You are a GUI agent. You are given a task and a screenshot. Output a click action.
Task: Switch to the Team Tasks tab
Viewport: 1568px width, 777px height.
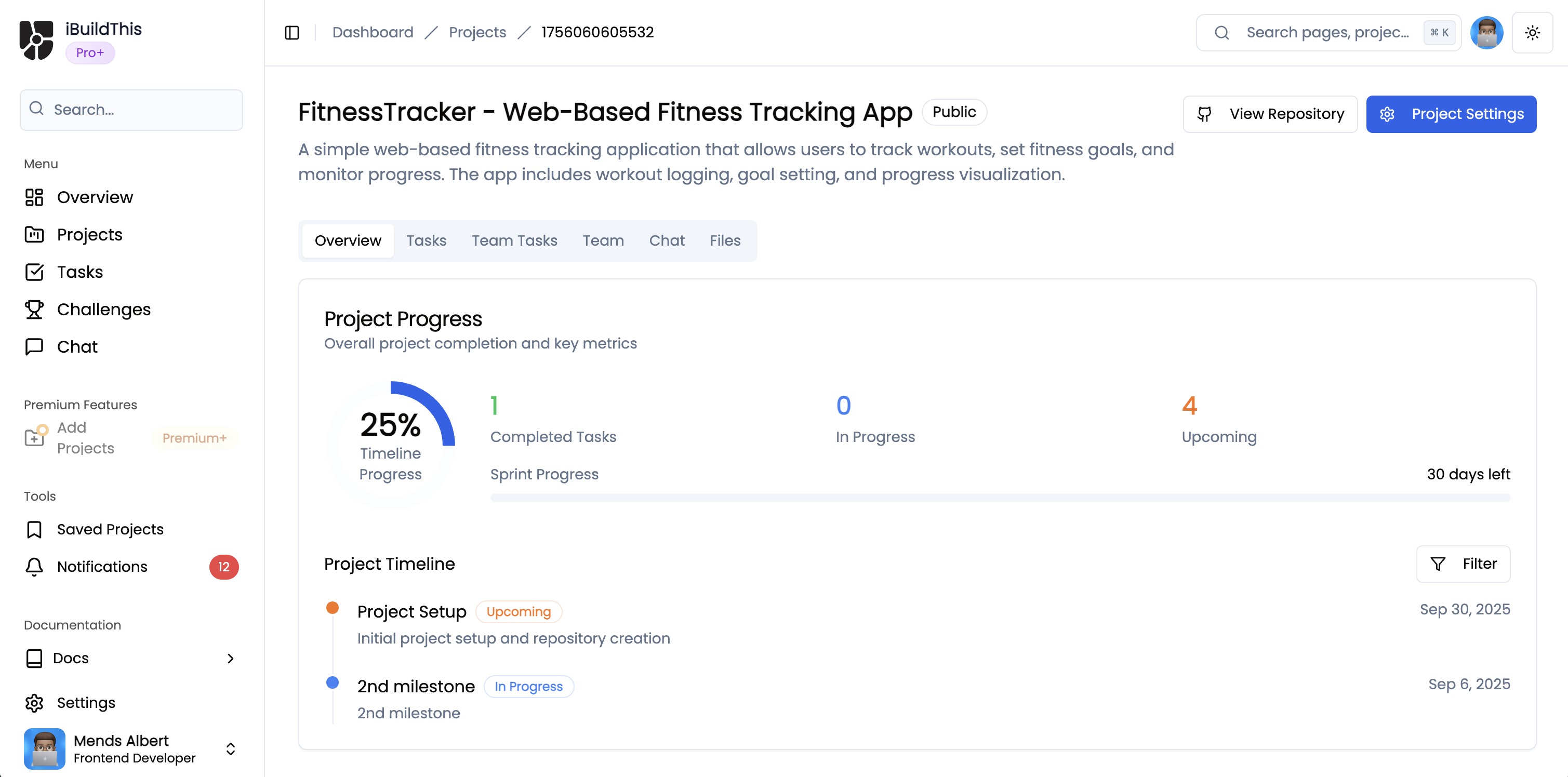click(514, 241)
